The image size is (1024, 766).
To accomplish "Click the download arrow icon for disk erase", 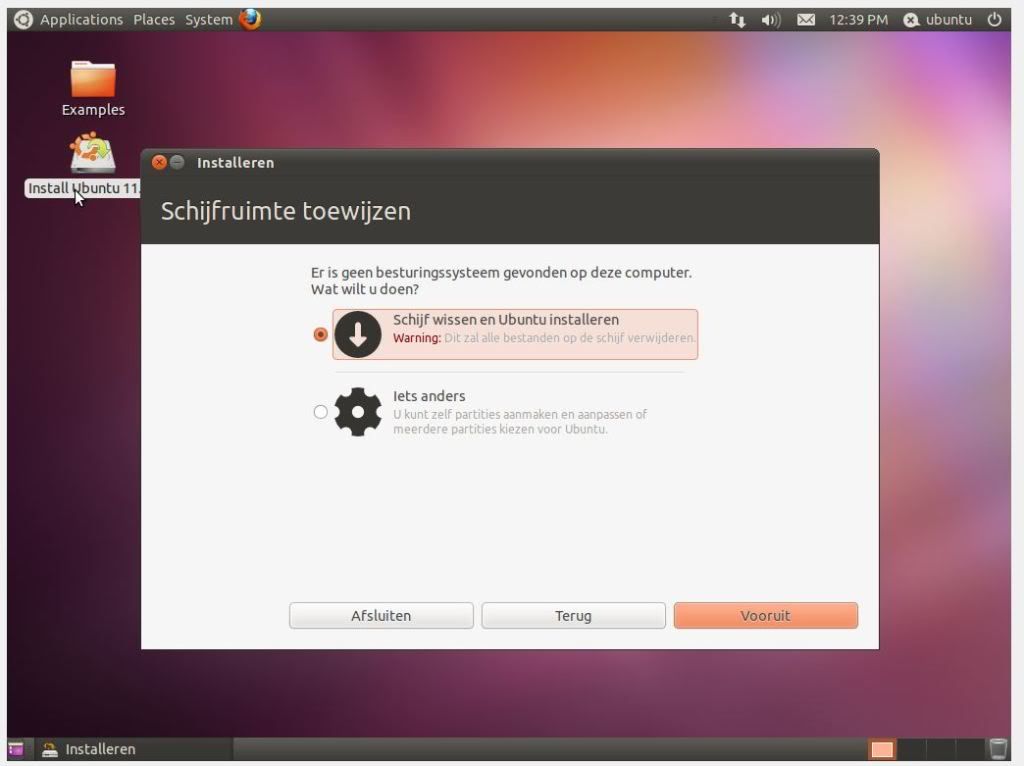I will tap(358, 334).
